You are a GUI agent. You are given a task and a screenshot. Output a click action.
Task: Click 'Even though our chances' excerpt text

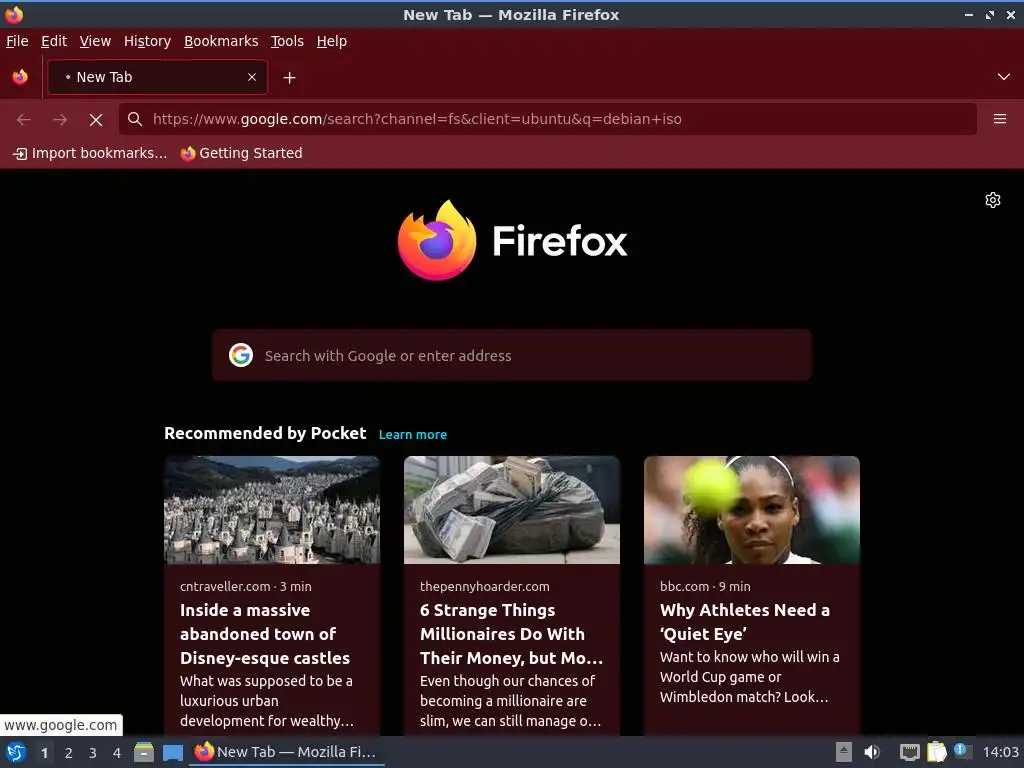tap(510, 701)
